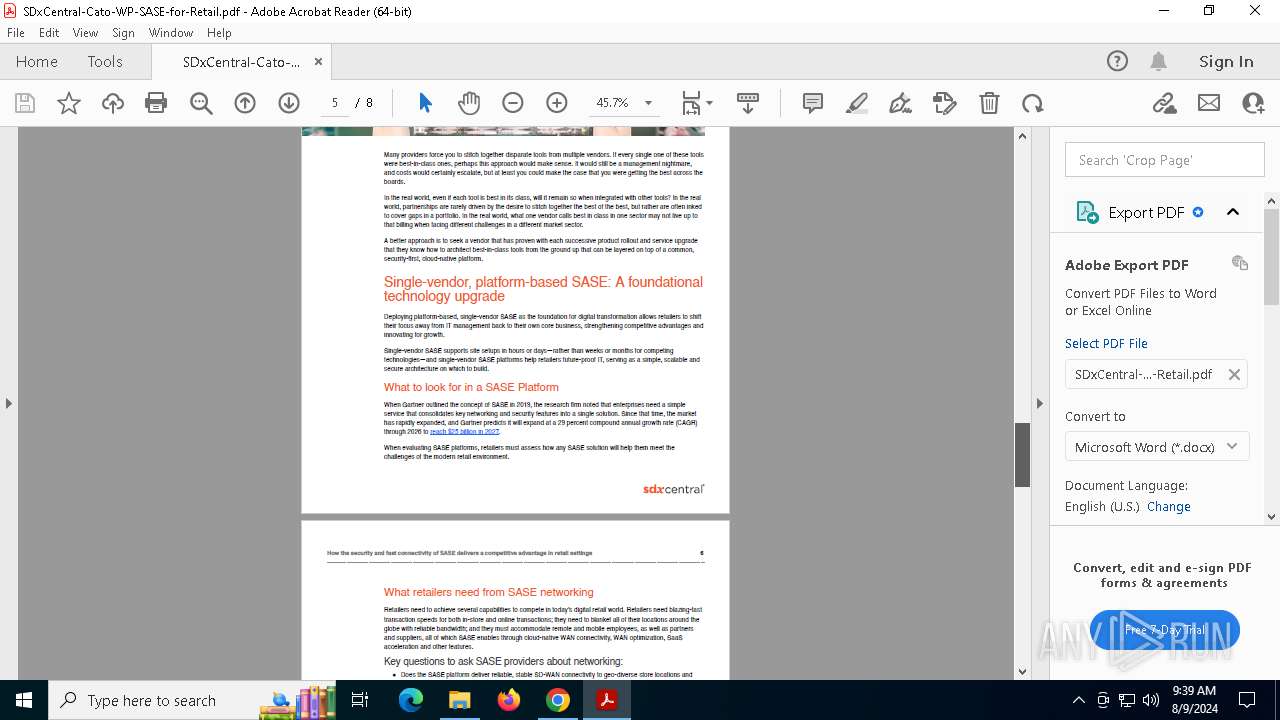Add document to starred favorites
1280x720 pixels.
pyautogui.click(x=69, y=103)
